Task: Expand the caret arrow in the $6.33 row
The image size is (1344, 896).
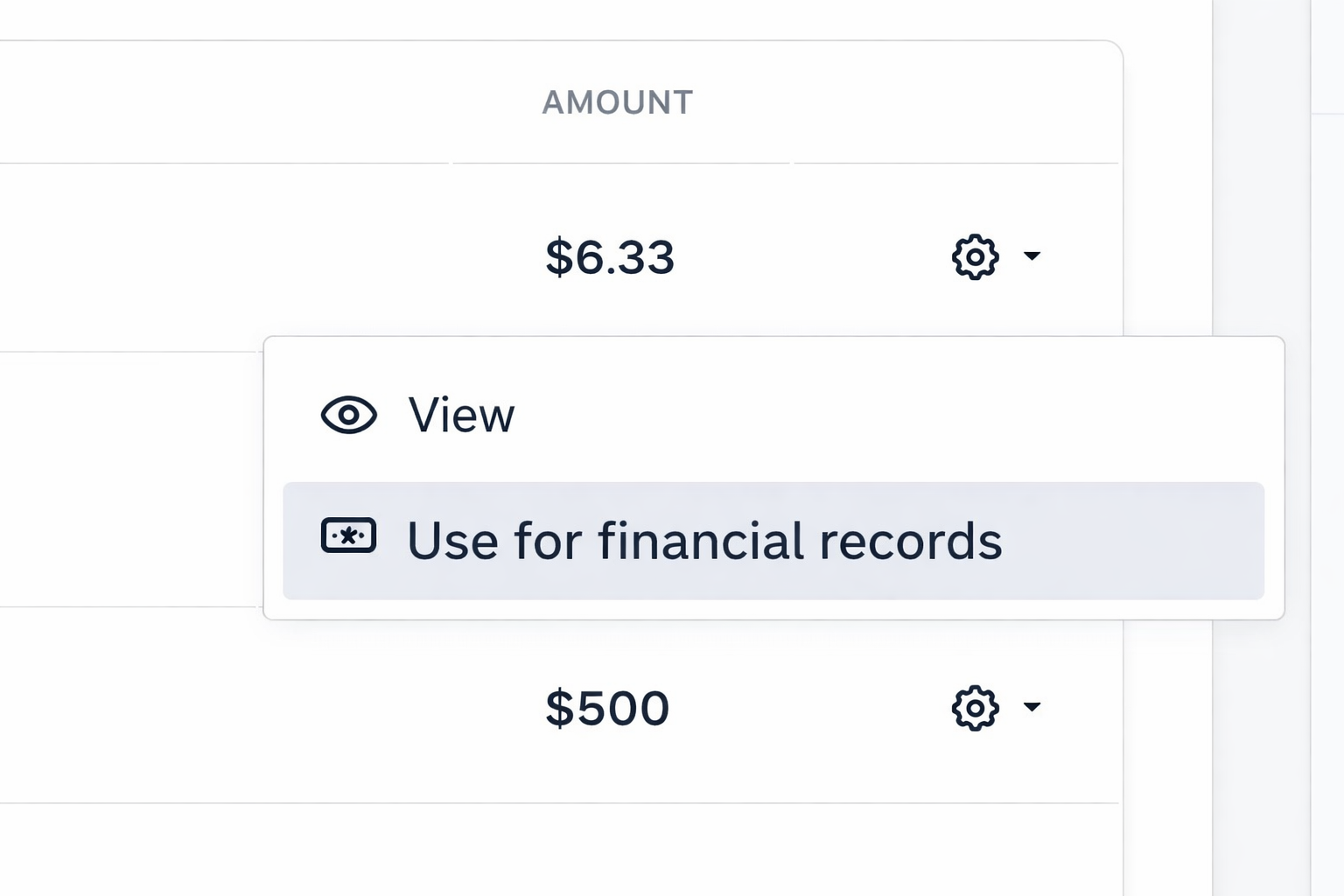Action: [1032, 256]
